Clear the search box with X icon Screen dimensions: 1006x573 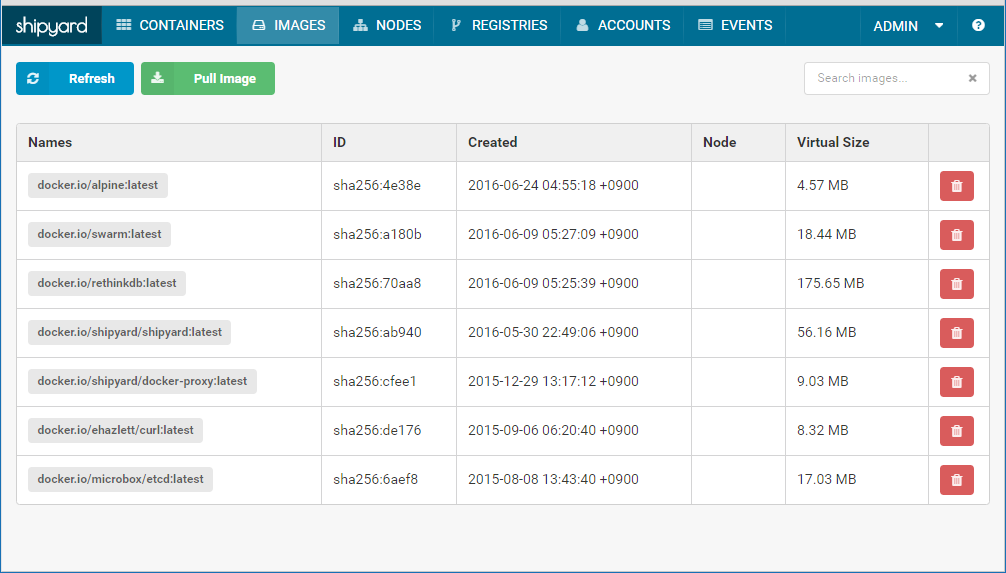pyautogui.click(x=972, y=78)
